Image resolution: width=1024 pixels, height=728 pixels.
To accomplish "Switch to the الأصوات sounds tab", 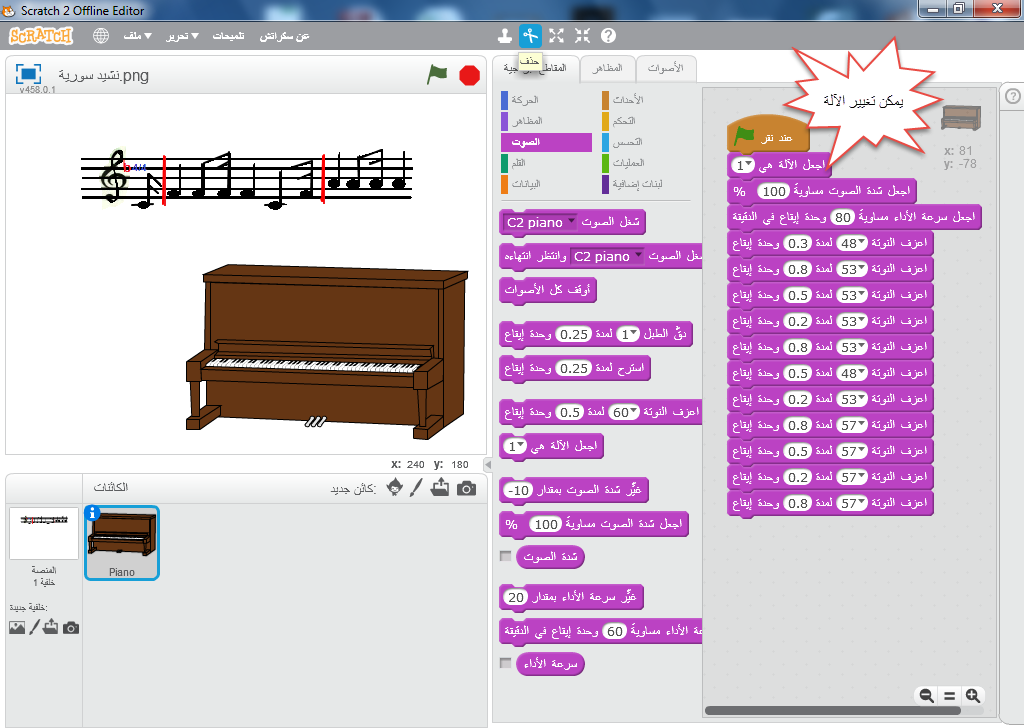I will click(665, 68).
